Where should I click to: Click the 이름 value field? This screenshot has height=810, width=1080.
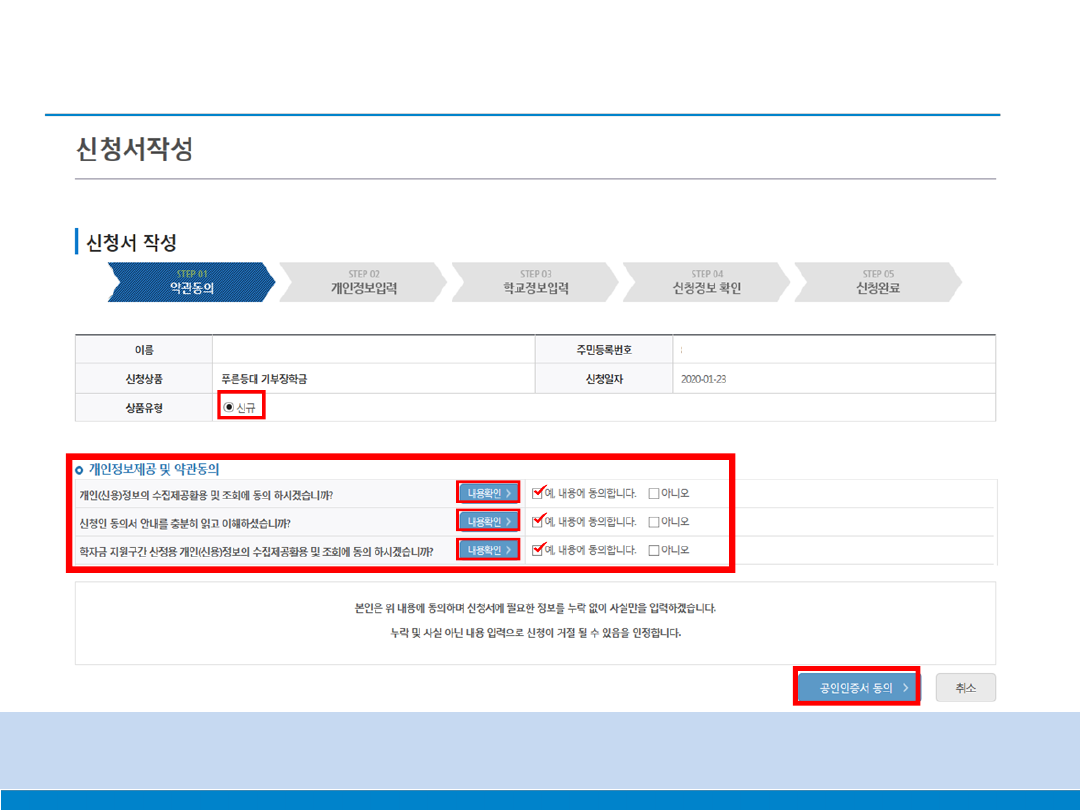coord(373,350)
